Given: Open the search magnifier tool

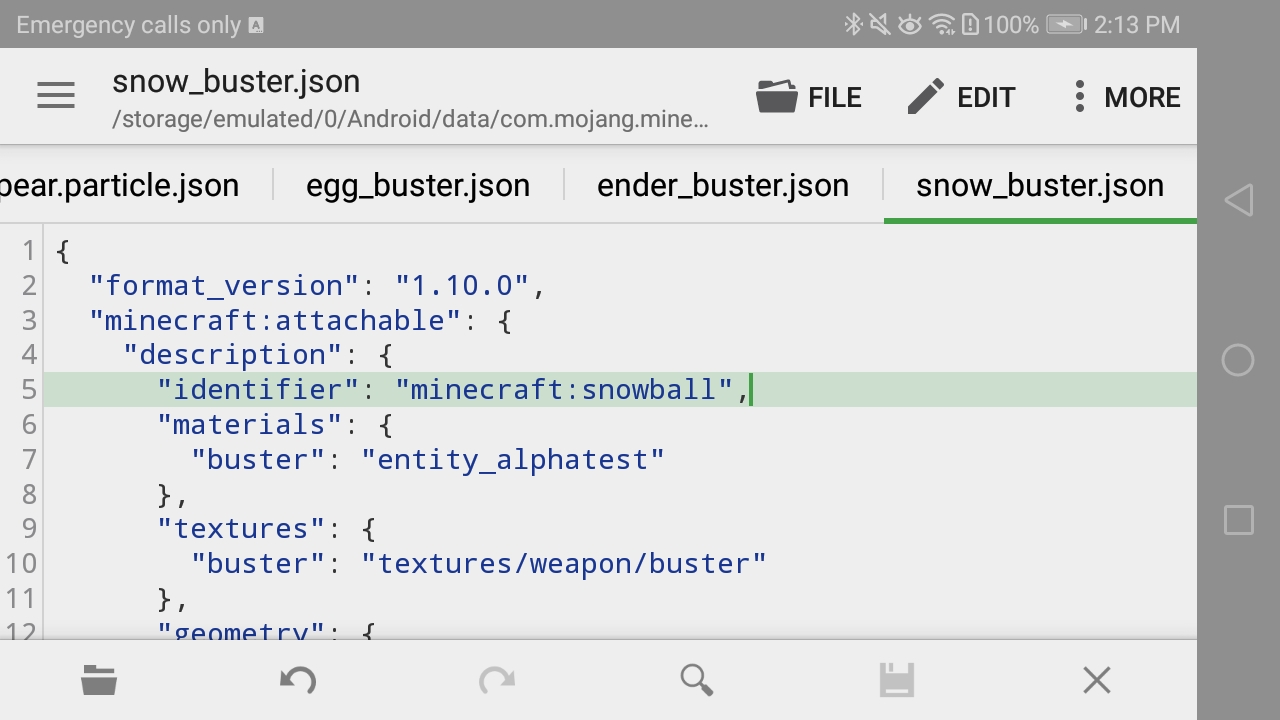Looking at the screenshot, I should pos(696,681).
